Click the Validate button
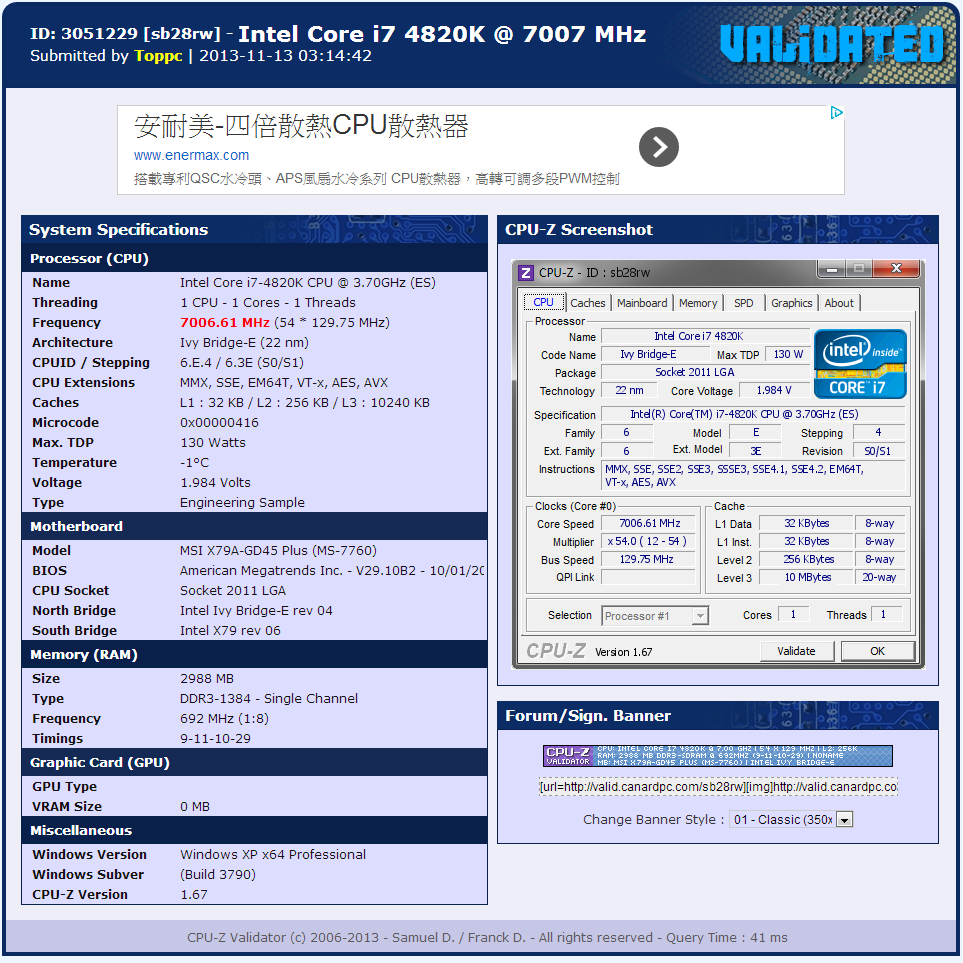Image resolution: width=963 pixels, height=963 pixels. 797,651
